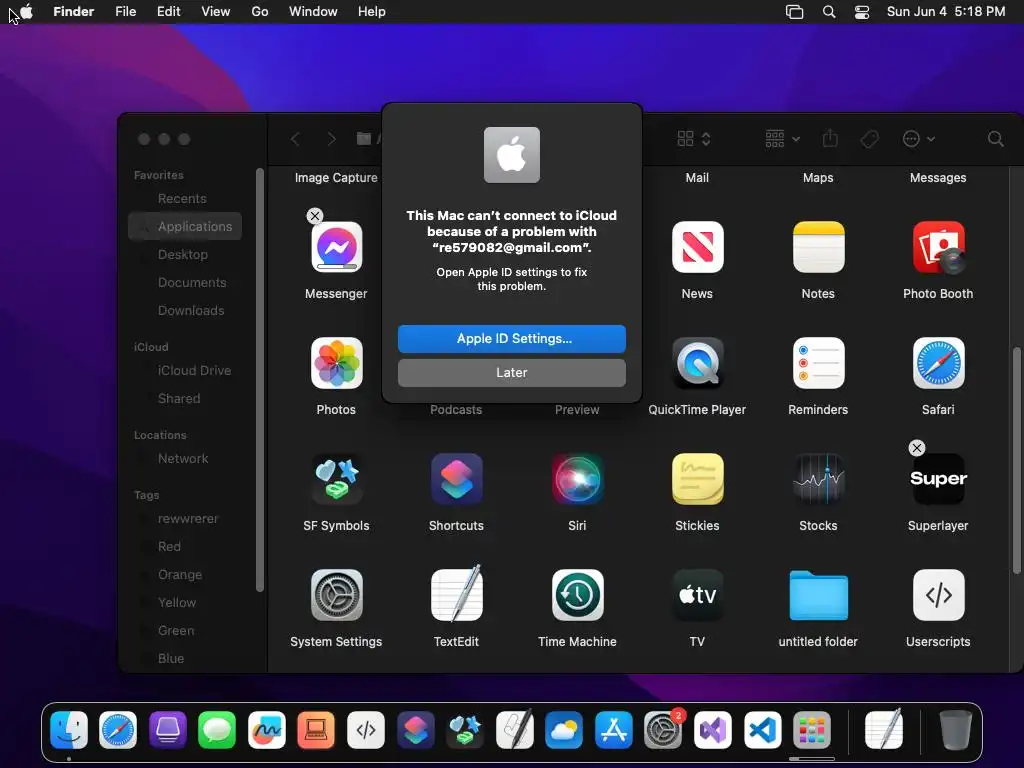1024x768 pixels.
Task: Click the Finder window search icon
Action: click(x=995, y=138)
